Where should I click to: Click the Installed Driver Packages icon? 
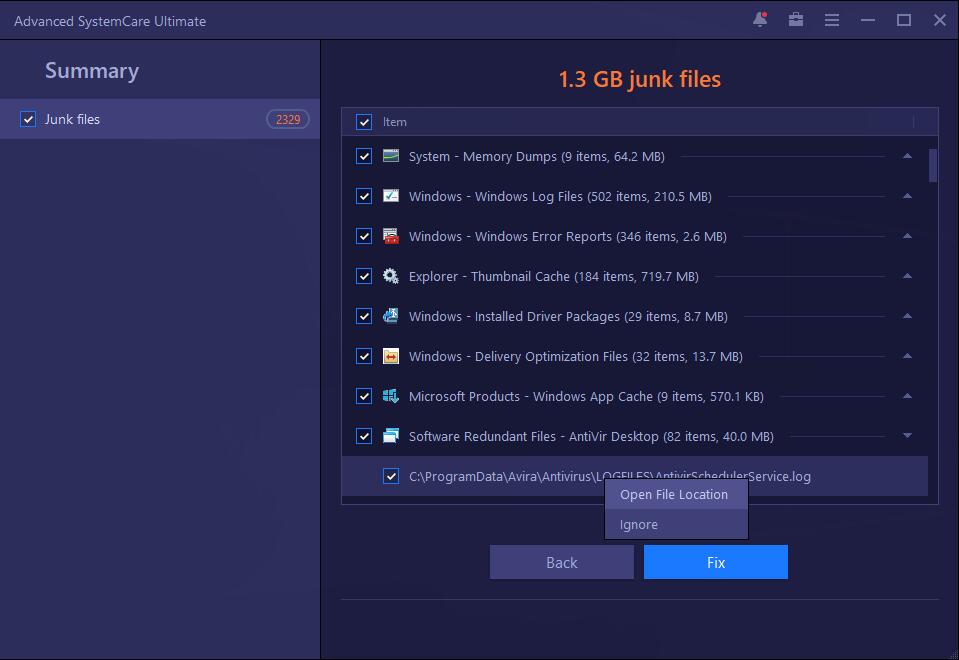tap(391, 316)
